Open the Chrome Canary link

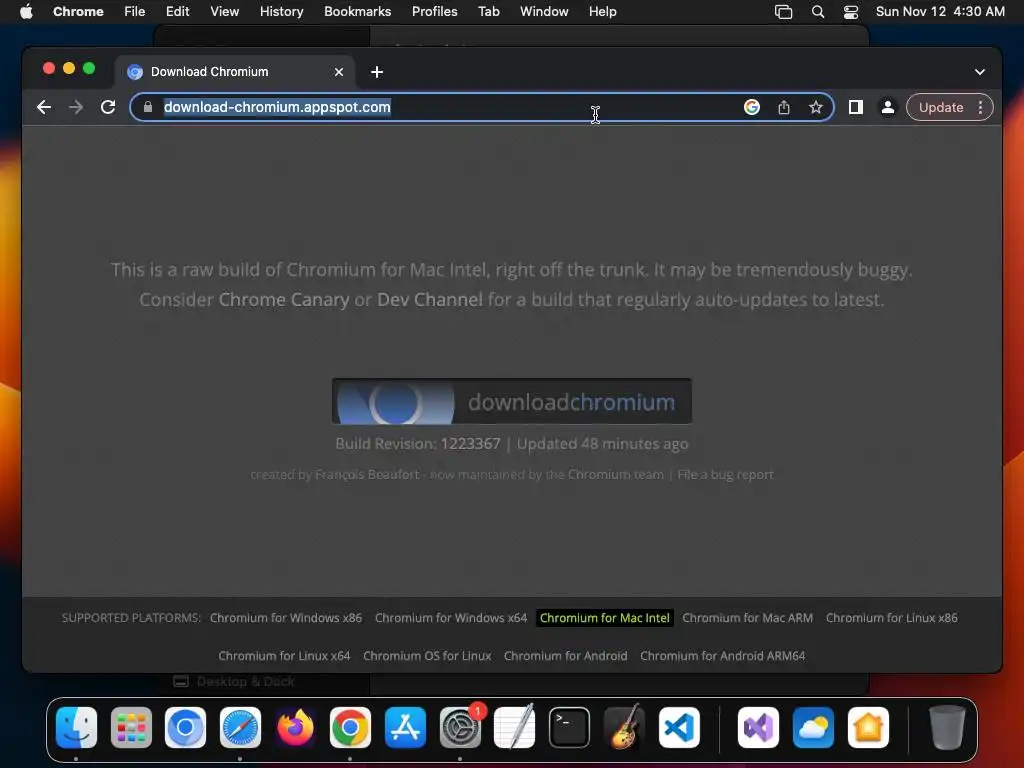click(283, 300)
